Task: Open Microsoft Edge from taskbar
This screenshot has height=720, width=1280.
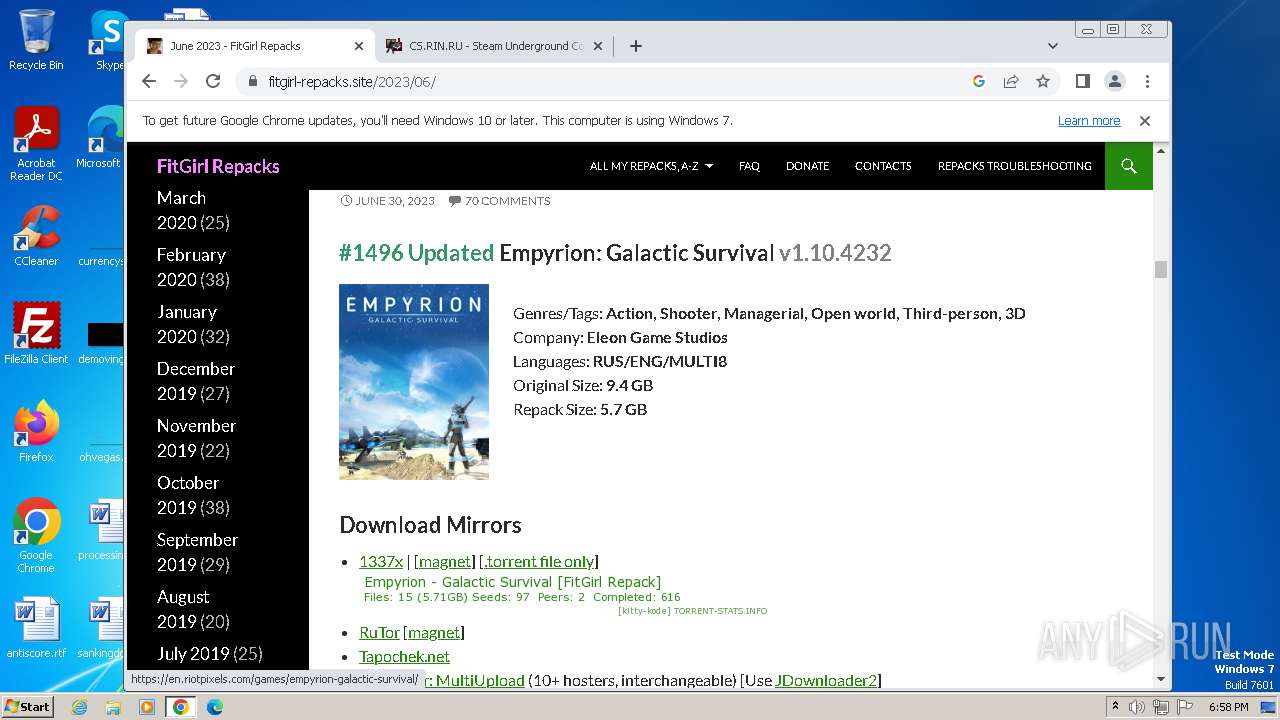Action: coord(215,707)
